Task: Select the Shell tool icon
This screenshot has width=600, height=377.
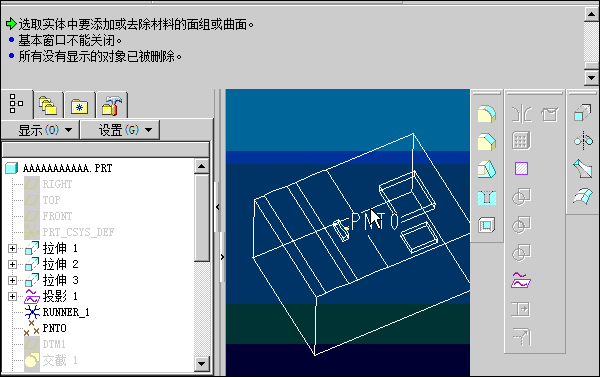Action: click(487, 225)
